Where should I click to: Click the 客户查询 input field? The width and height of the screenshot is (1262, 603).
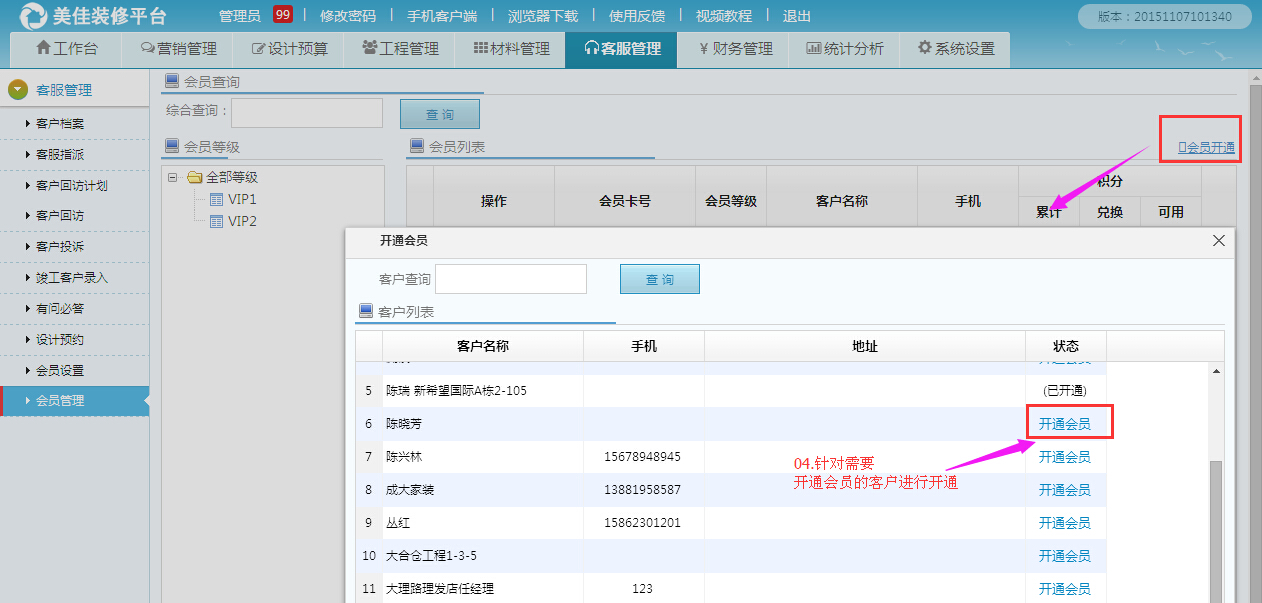tap(510, 279)
